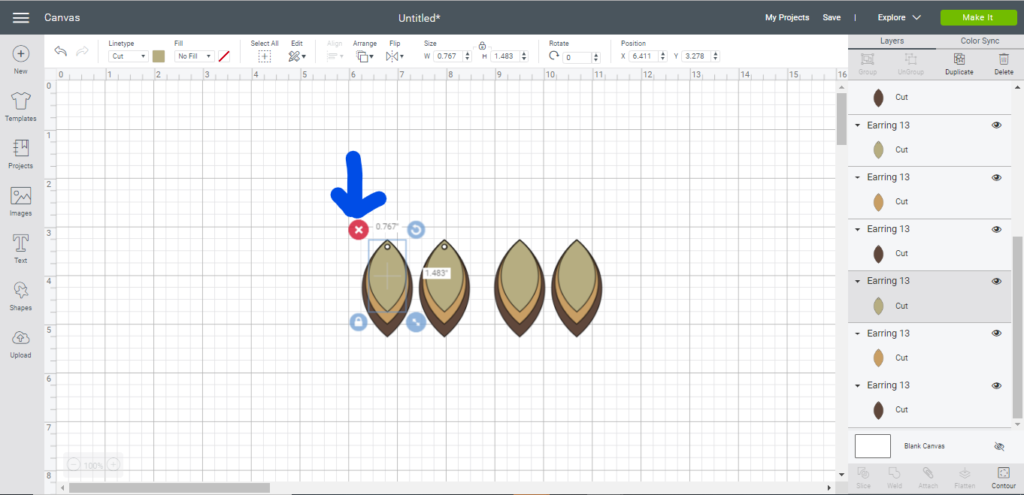
Task: Click the Rotate icon in toolbar
Action: [x=554, y=56]
